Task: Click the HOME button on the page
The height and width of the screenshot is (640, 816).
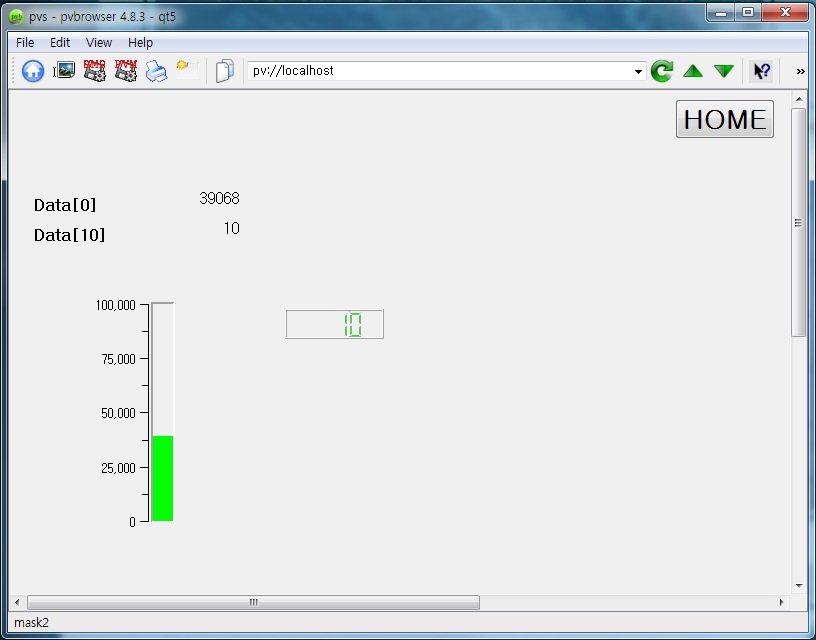Action: point(723,119)
